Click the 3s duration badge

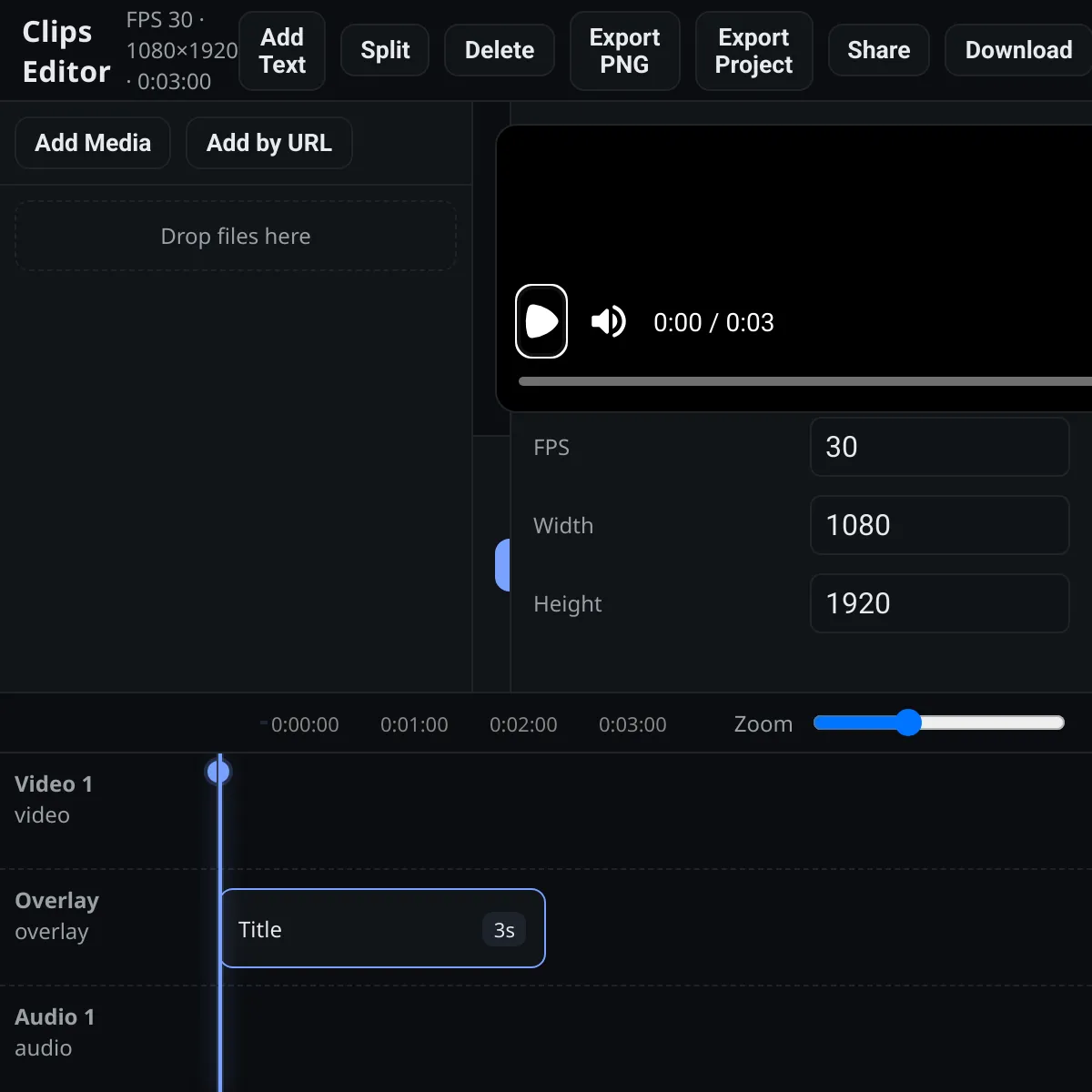[x=504, y=929]
